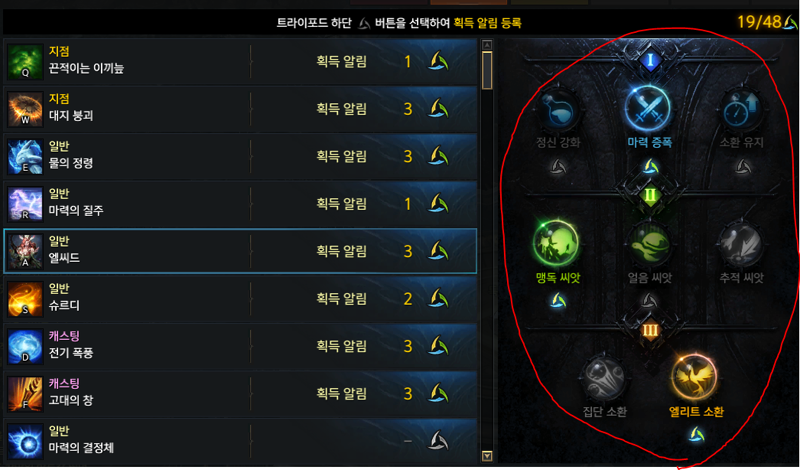This screenshot has height=470, width=800.
Task: Select the 추적 씨앗 tripod icon
Action: [x=741, y=244]
